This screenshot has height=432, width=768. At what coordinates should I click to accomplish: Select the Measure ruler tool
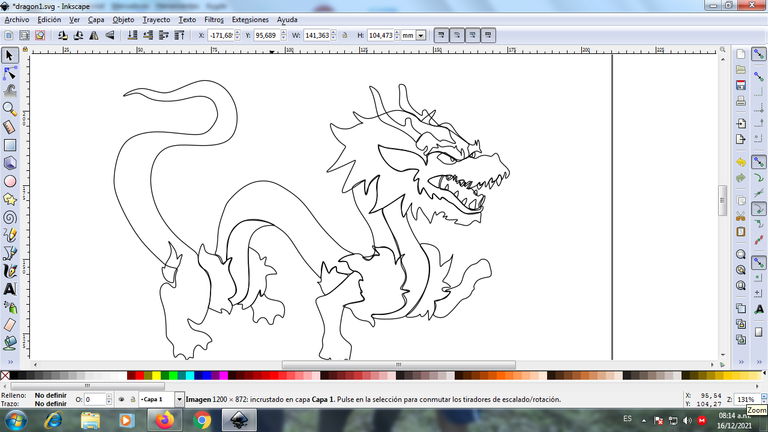[10, 127]
